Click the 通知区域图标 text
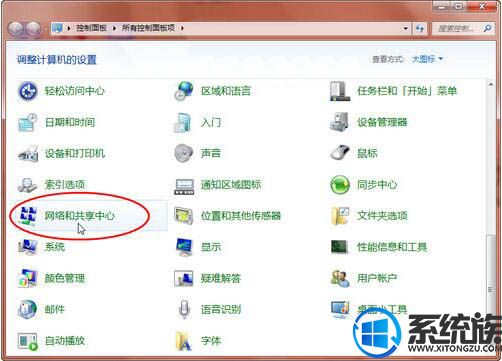 pyautogui.click(x=231, y=185)
